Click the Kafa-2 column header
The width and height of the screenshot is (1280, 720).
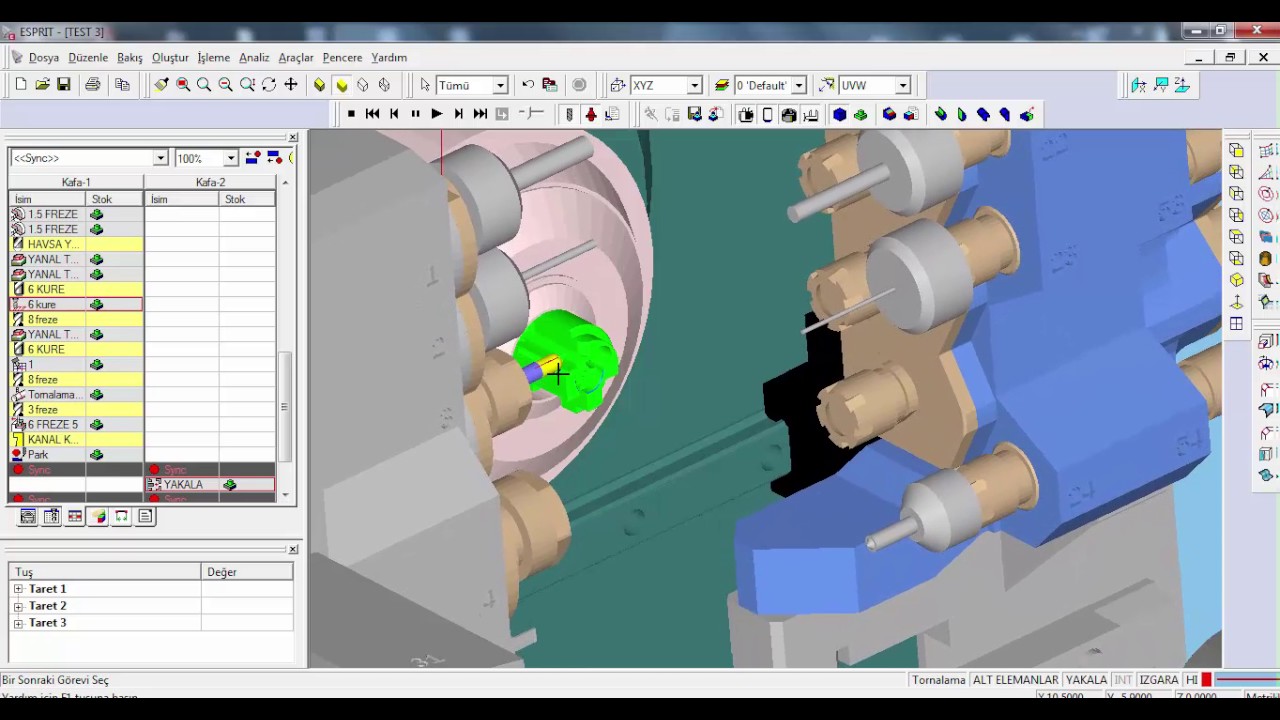210,182
